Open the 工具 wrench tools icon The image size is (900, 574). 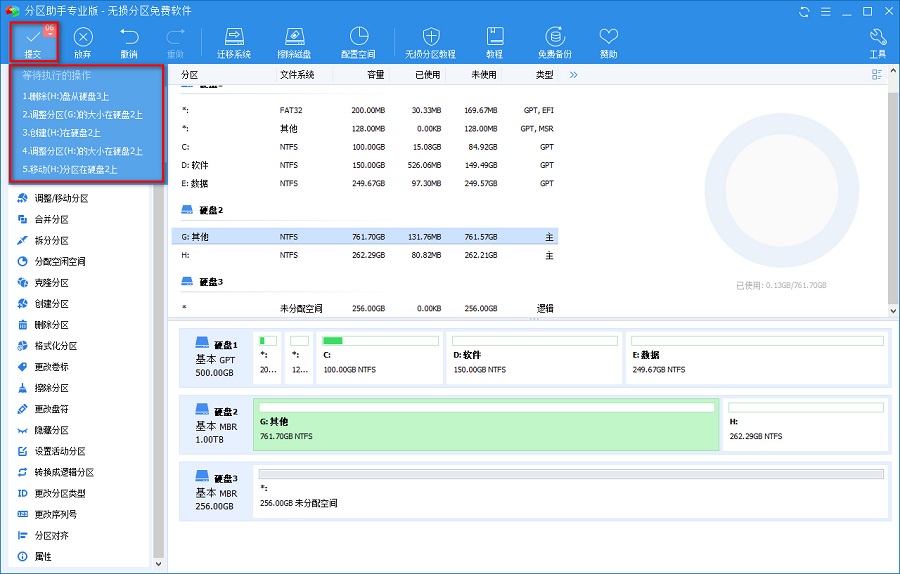click(x=877, y=38)
